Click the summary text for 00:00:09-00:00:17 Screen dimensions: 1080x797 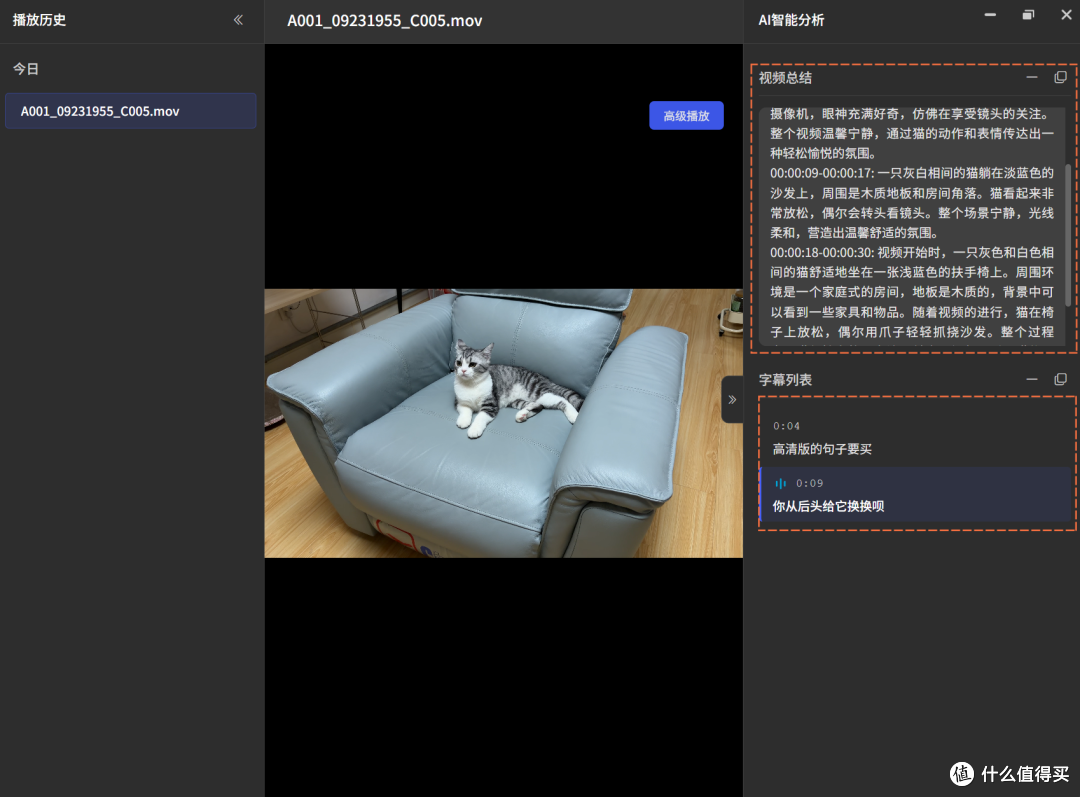click(911, 203)
